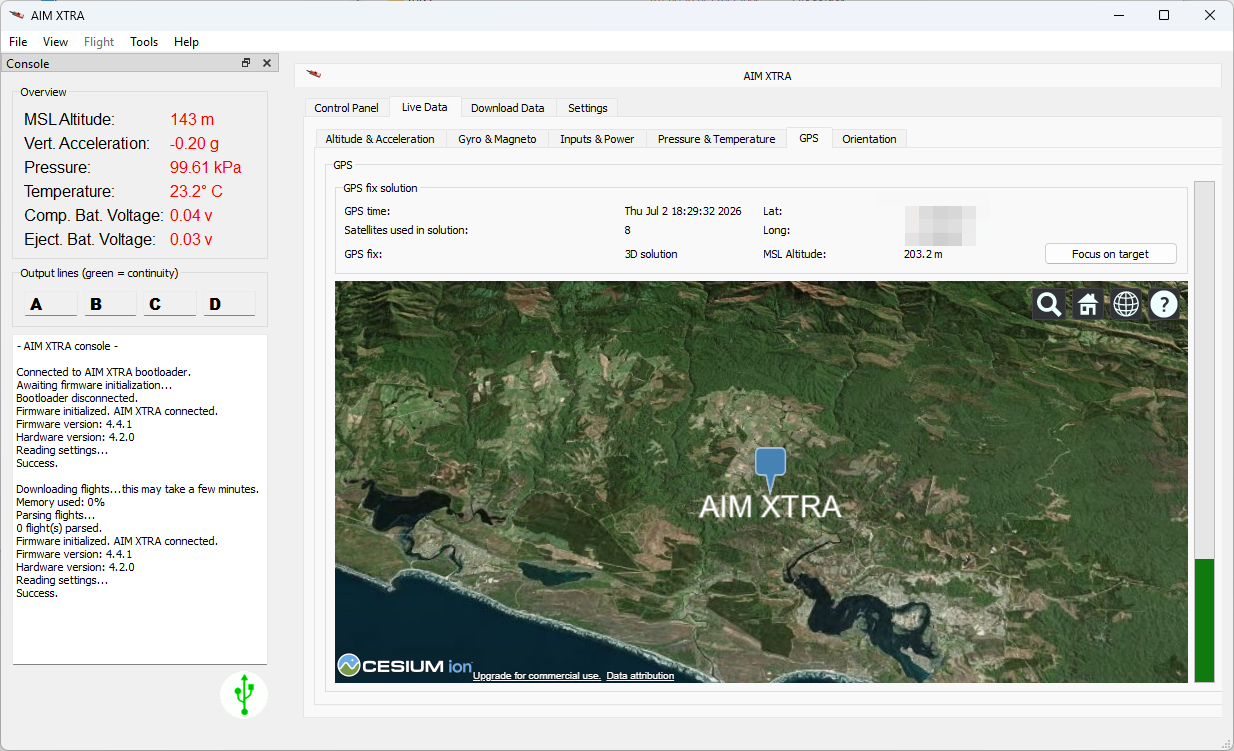This screenshot has height=751, width=1234.
Task: Open the map search magnifier
Action: (x=1049, y=304)
